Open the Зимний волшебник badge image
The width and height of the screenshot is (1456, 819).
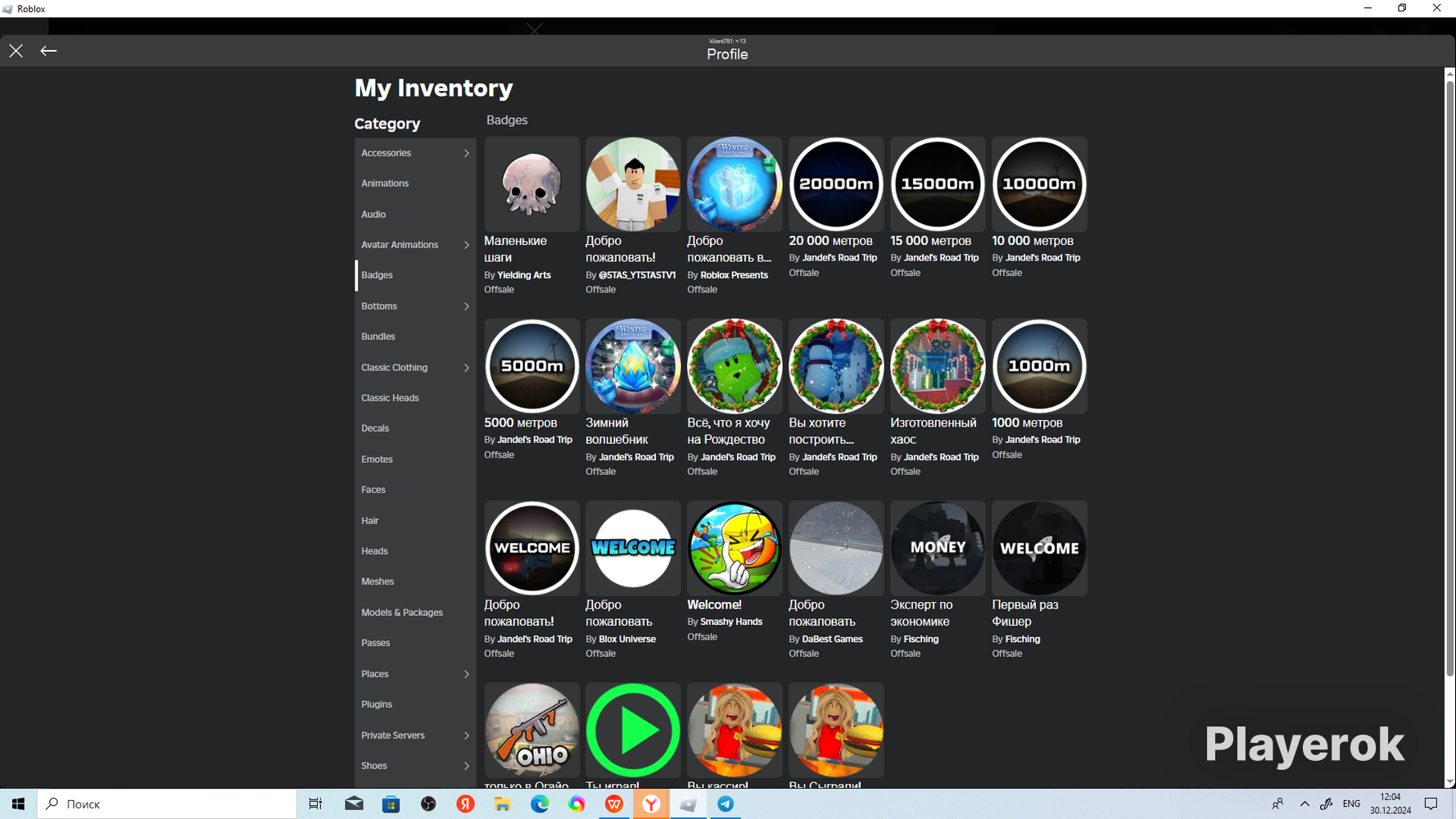coord(633,366)
